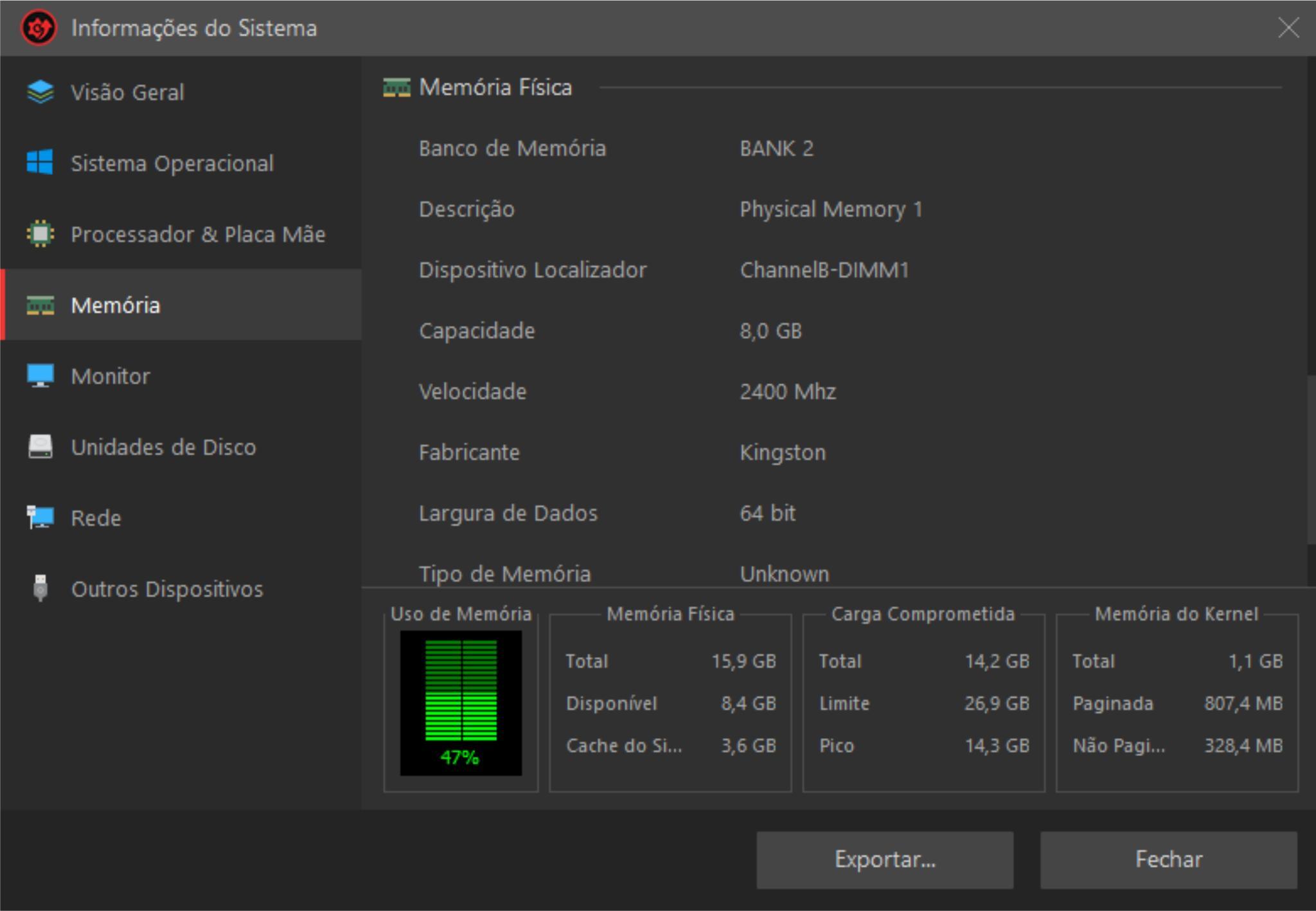Click the 26,9 GB Limite value
The image size is (1316, 911).
tap(997, 704)
